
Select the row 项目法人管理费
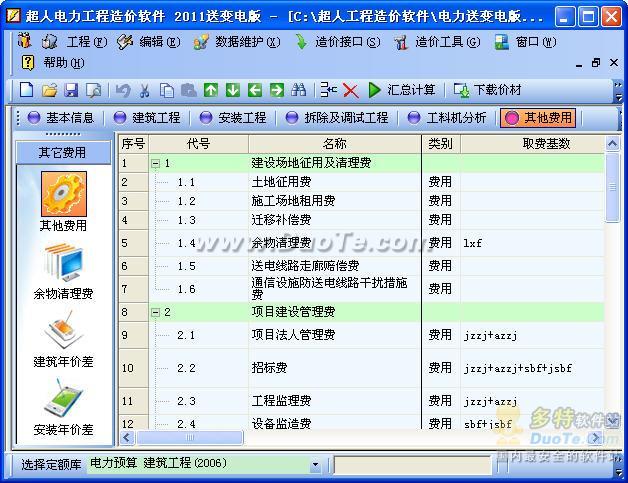click(x=362, y=335)
